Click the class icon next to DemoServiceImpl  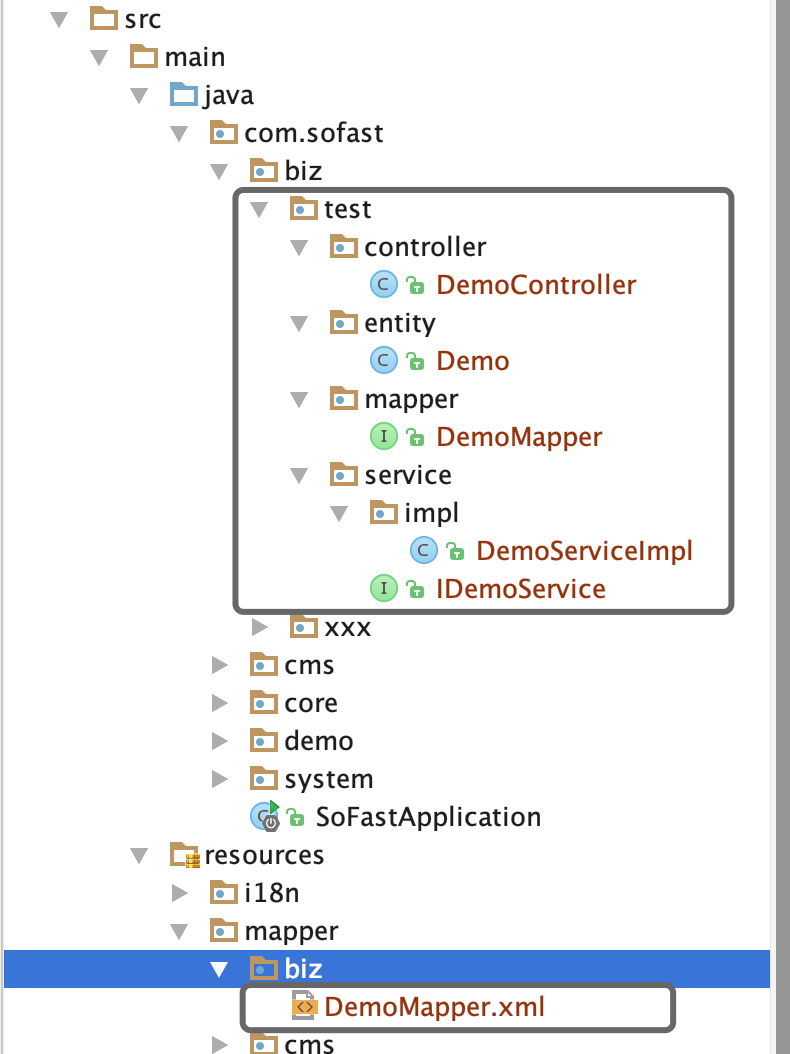[x=424, y=551]
